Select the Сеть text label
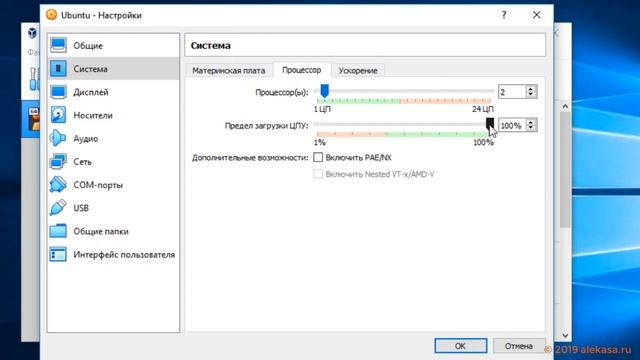640x360 pixels. tap(82, 162)
